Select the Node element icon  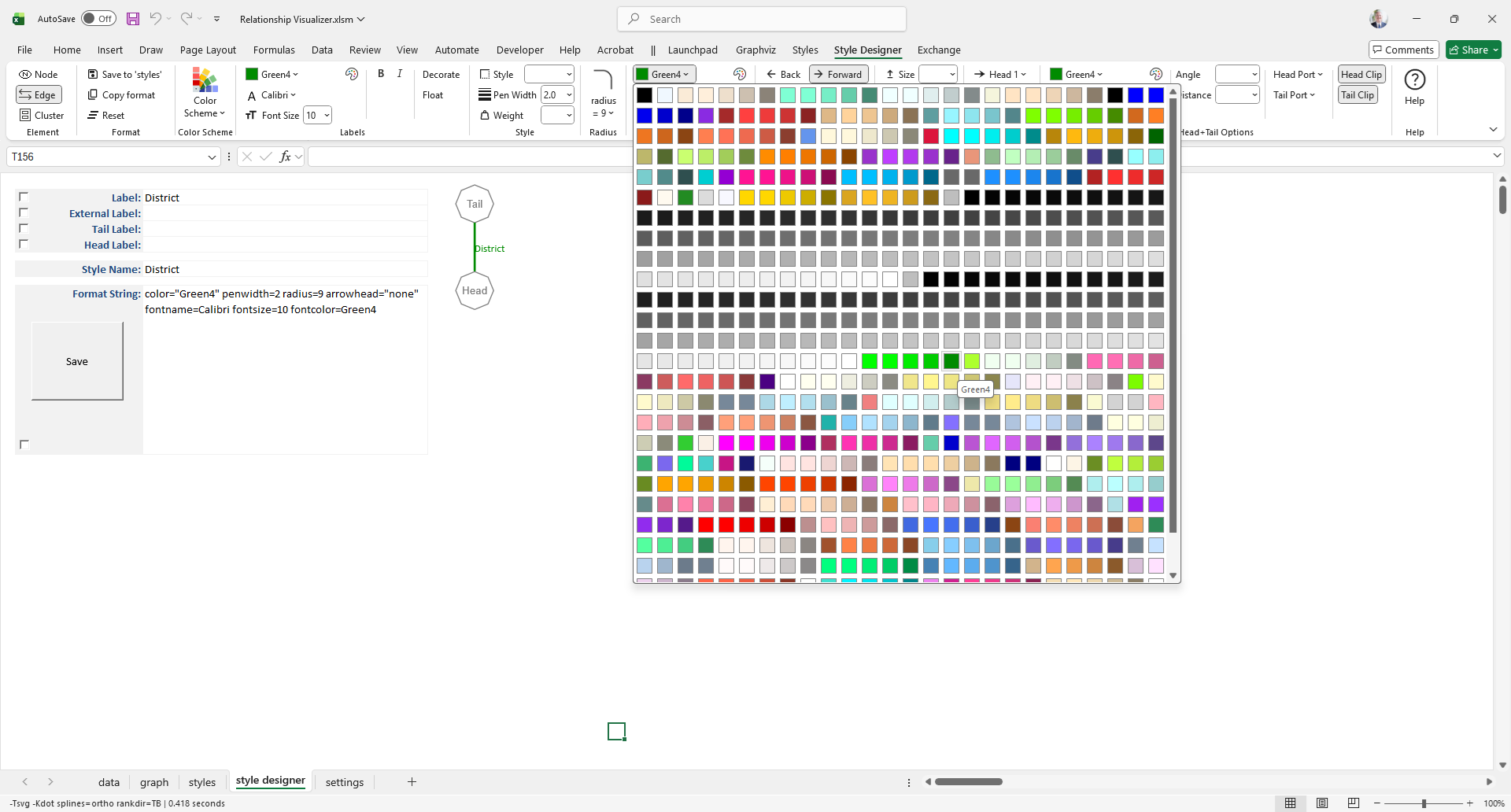click(25, 75)
